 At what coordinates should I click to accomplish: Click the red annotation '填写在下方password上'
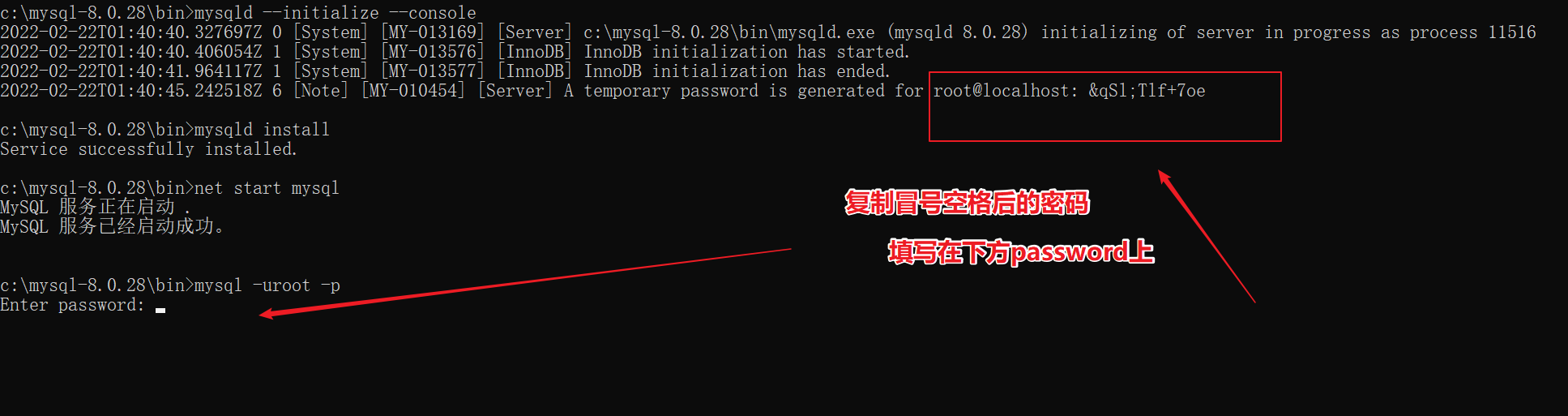pyautogui.click(x=1021, y=252)
